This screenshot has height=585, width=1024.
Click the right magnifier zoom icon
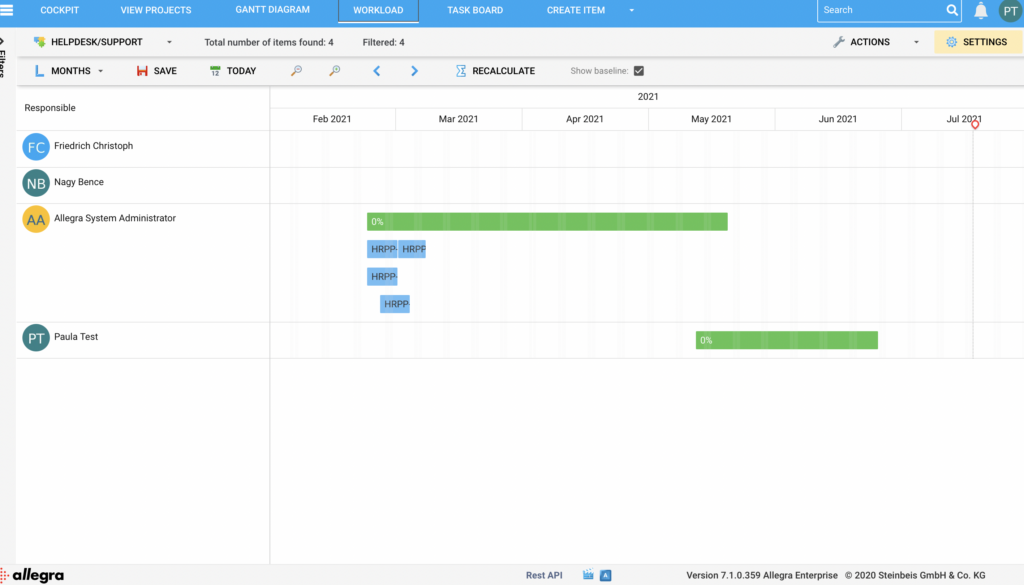point(335,71)
